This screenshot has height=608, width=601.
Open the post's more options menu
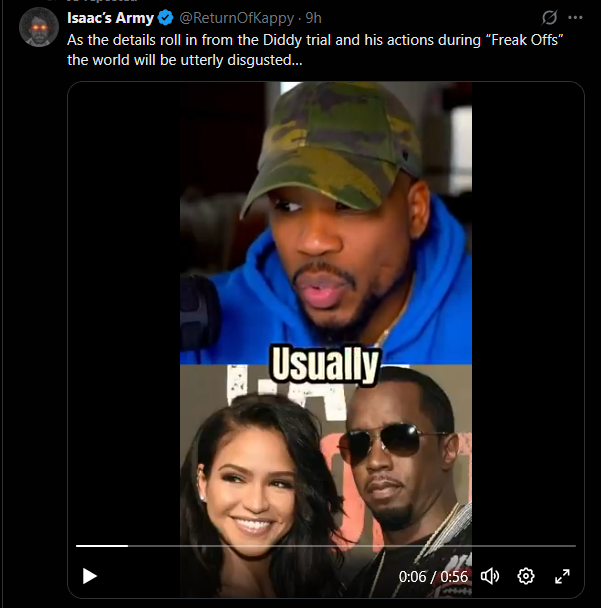point(575,17)
